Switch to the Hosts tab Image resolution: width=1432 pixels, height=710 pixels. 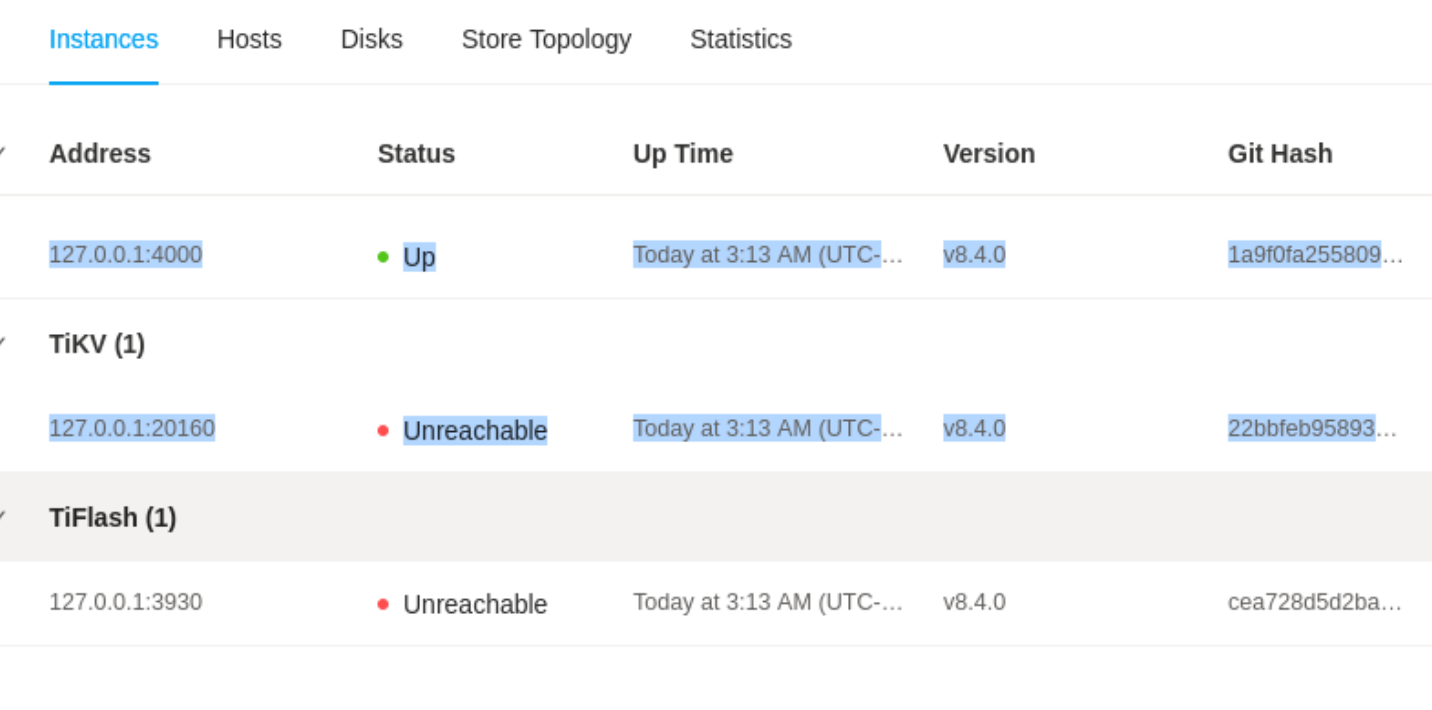coord(249,39)
